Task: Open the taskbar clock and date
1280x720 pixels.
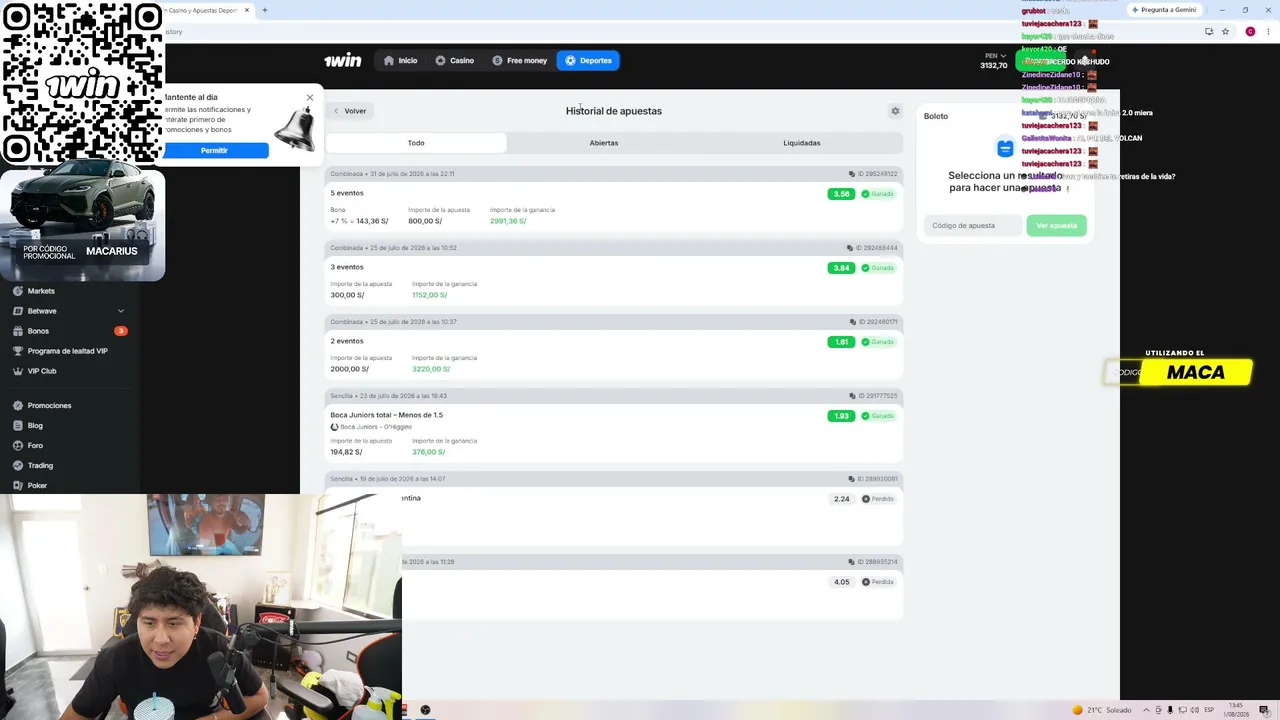Action: point(1236,710)
